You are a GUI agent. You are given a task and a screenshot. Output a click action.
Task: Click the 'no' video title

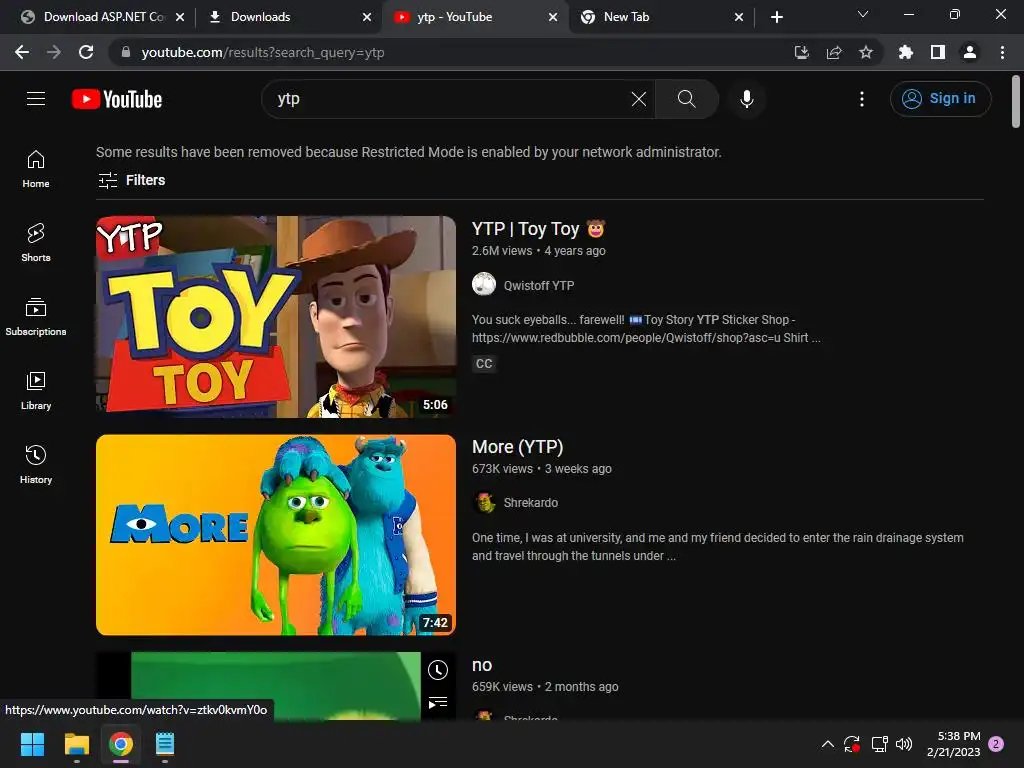(482, 665)
